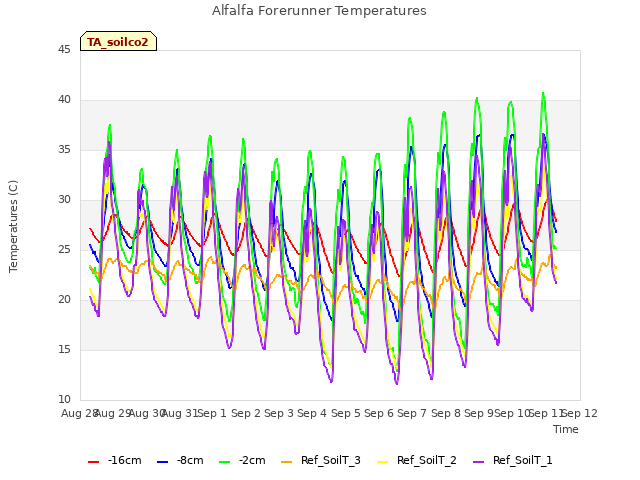
Task: Click the red -16cm legend color swatch
Action: click(x=93, y=462)
